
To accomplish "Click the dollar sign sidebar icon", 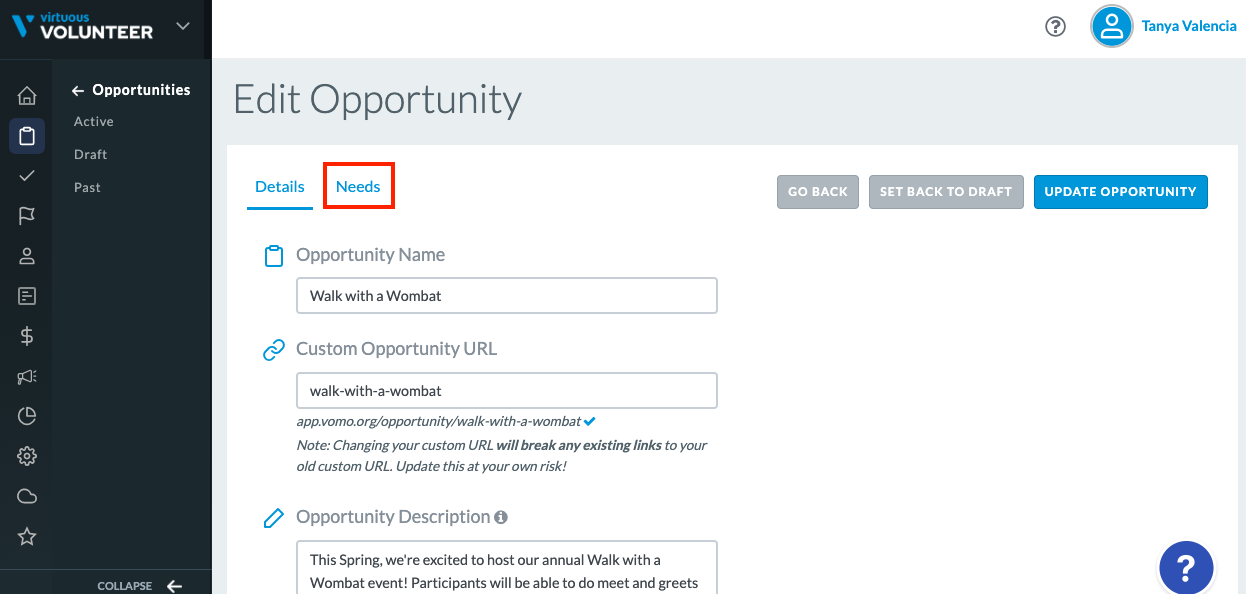I will 27,336.
